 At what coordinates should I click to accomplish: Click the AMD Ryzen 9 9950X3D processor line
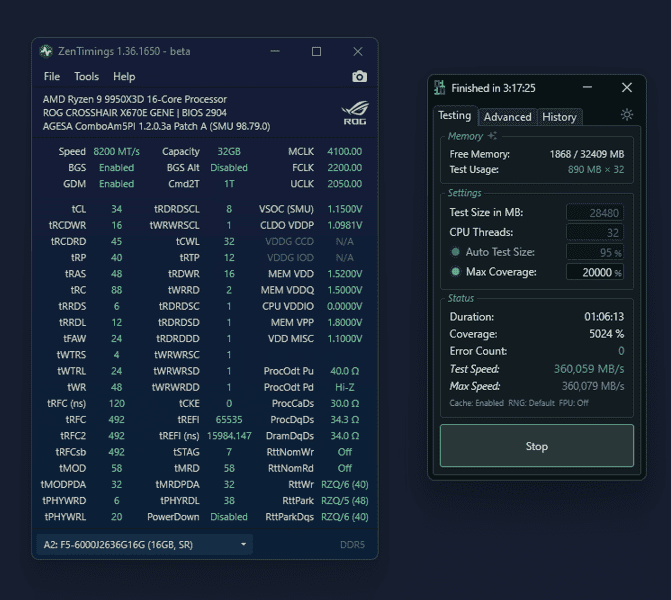[x=135, y=99]
